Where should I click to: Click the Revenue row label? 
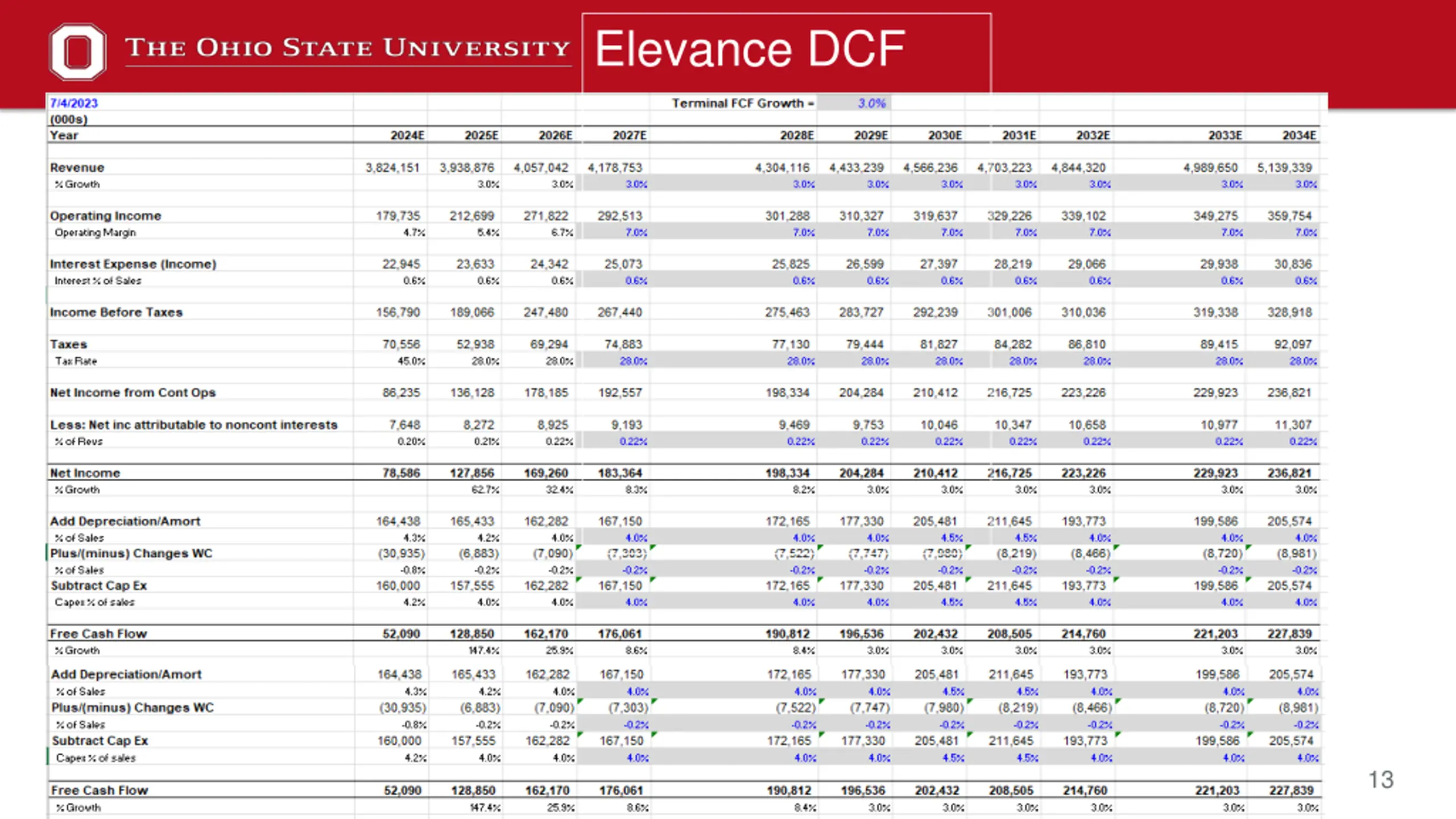pyautogui.click(x=77, y=168)
